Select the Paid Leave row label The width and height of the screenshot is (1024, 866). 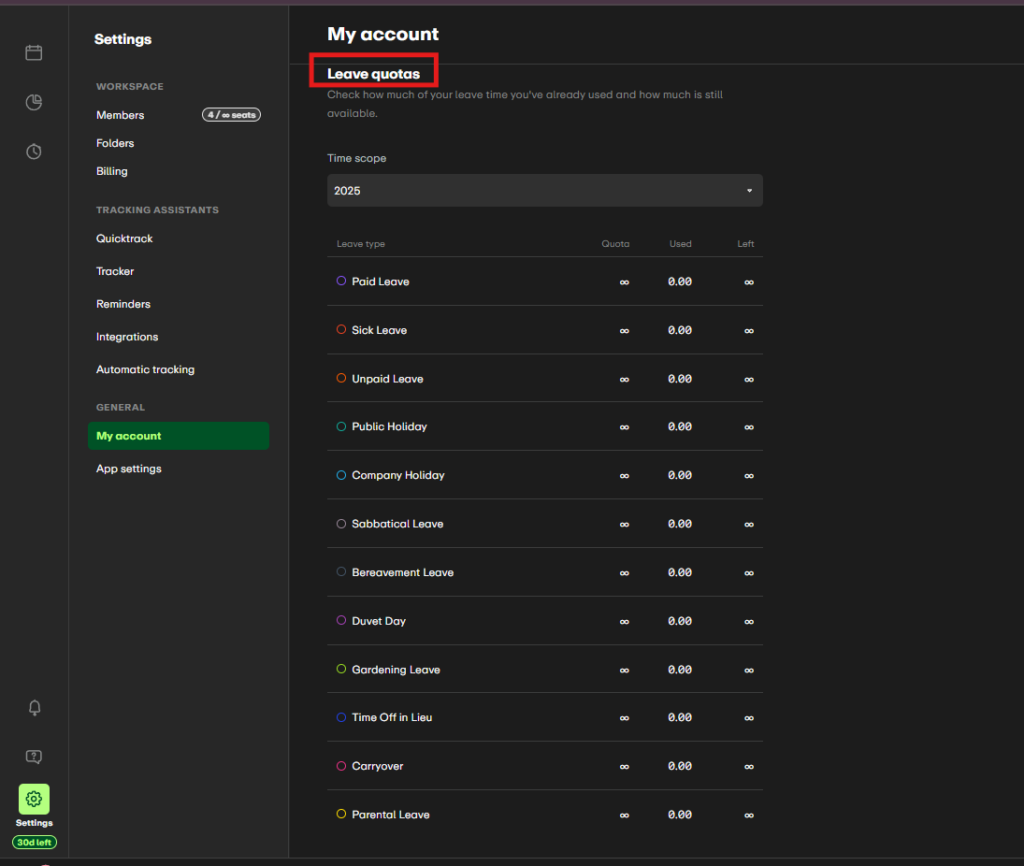[381, 281]
